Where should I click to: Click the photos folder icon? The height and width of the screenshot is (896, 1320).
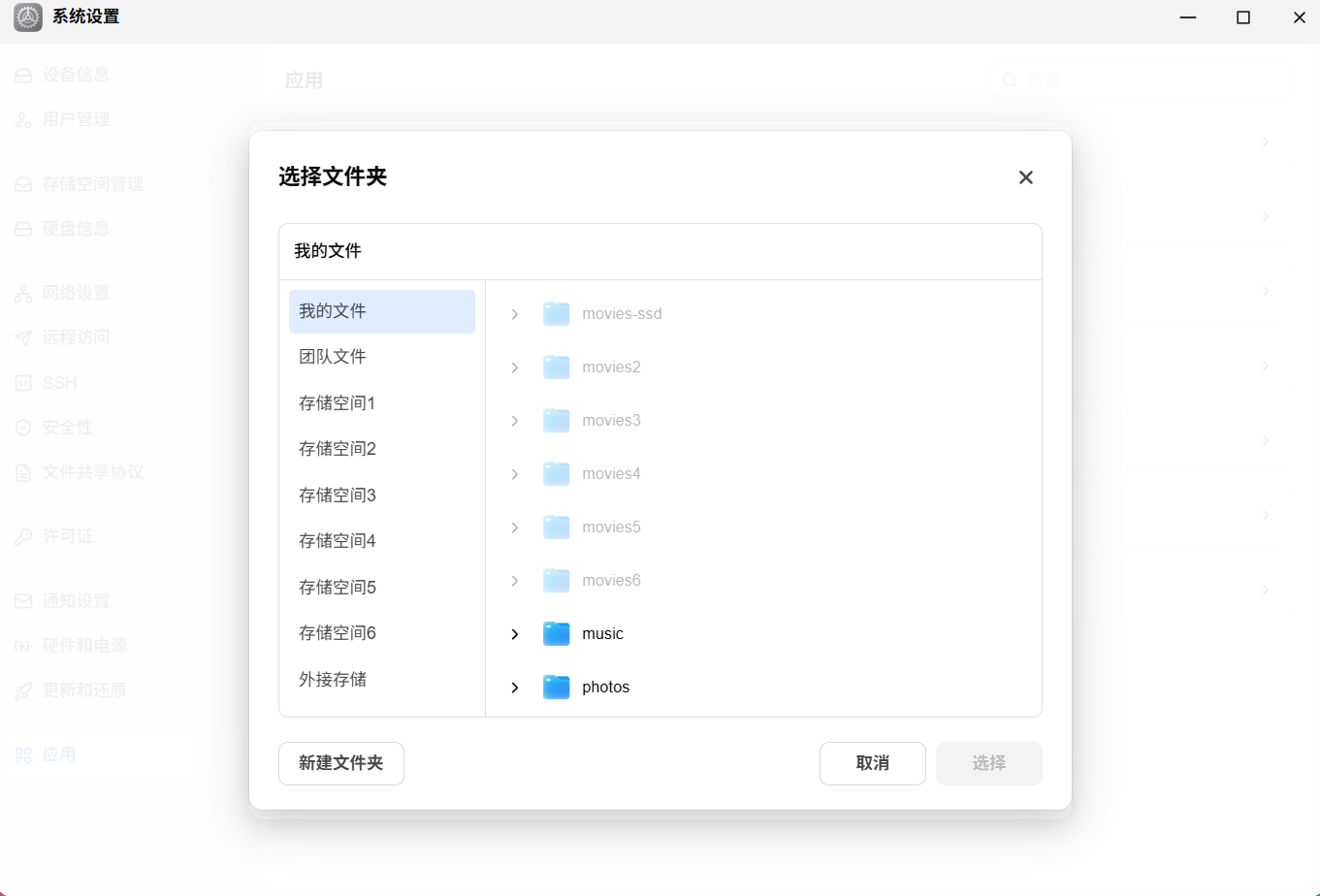coord(556,688)
